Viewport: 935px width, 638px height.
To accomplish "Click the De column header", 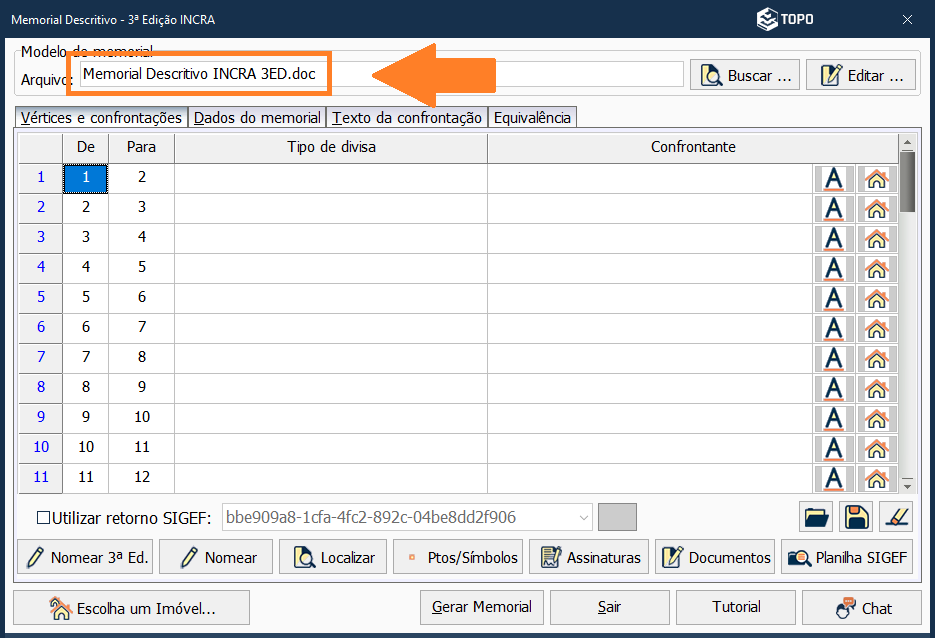I will [85, 148].
